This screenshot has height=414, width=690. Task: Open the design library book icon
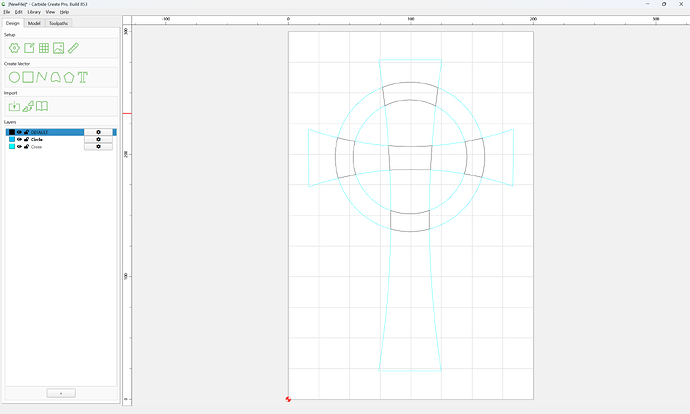(42, 106)
